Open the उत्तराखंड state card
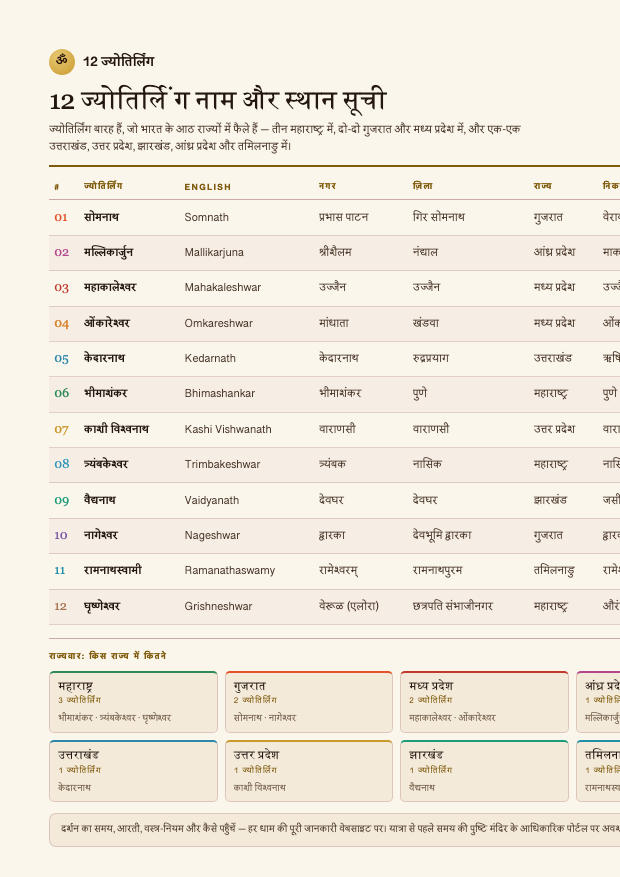This screenshot has height=877, width=620. [133, 771]
